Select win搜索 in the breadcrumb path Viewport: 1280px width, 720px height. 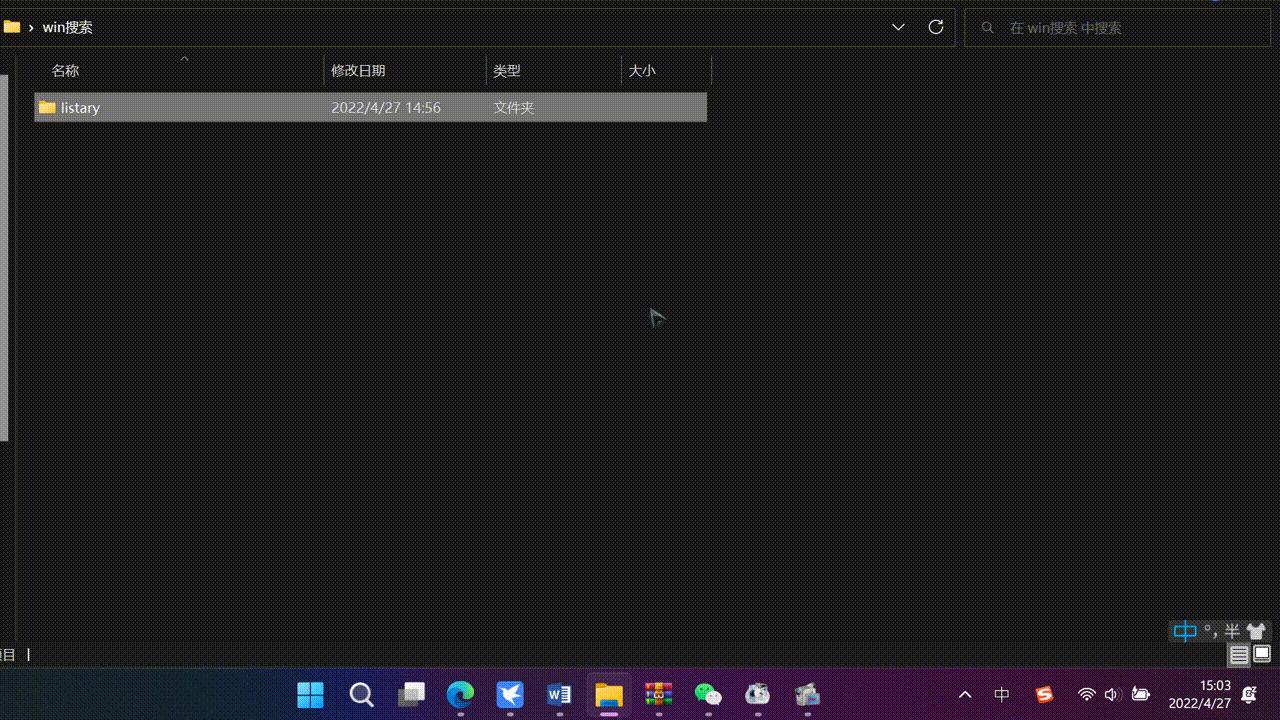67,27
